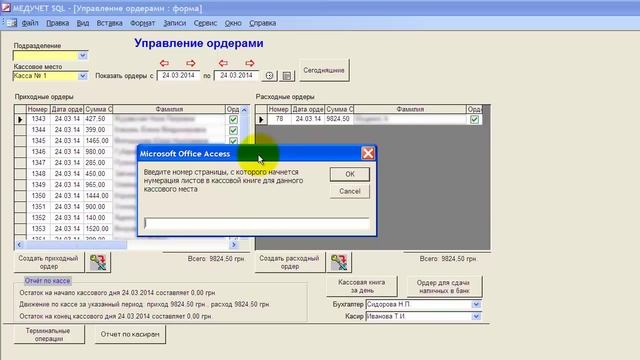Click Ордер для сдачи наличных в банк
The width and height of the screenshot is (640, 360).
444,286
